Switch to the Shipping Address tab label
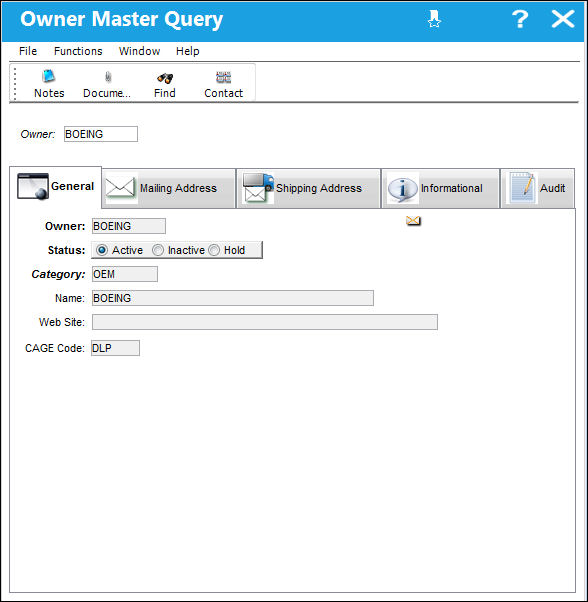 319,188
